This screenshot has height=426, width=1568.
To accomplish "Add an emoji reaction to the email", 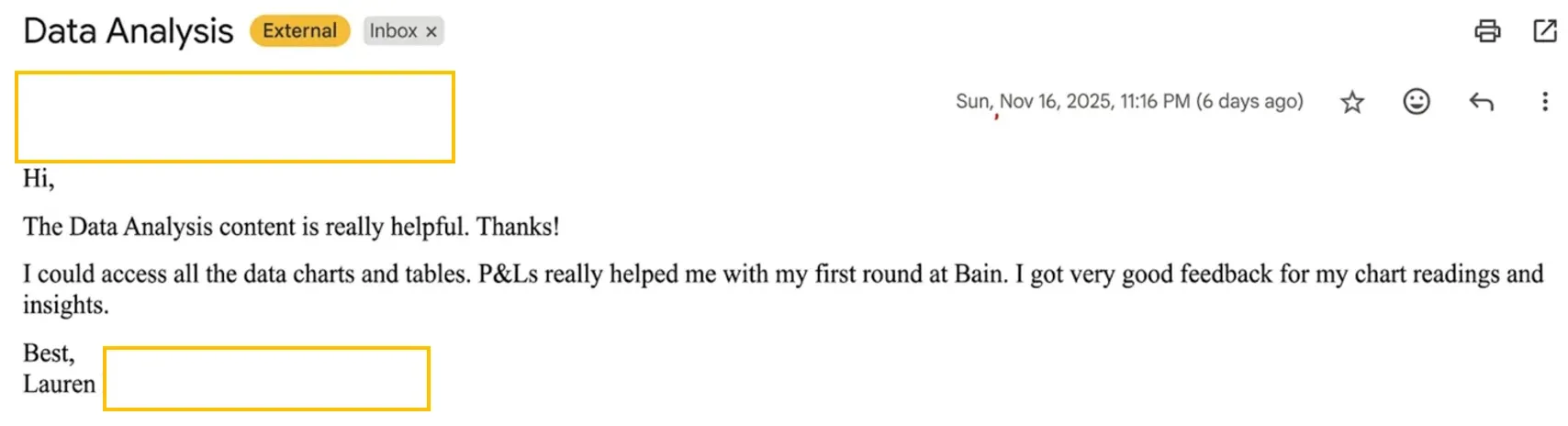I will pyautogui.click(x=1417, y=102).
